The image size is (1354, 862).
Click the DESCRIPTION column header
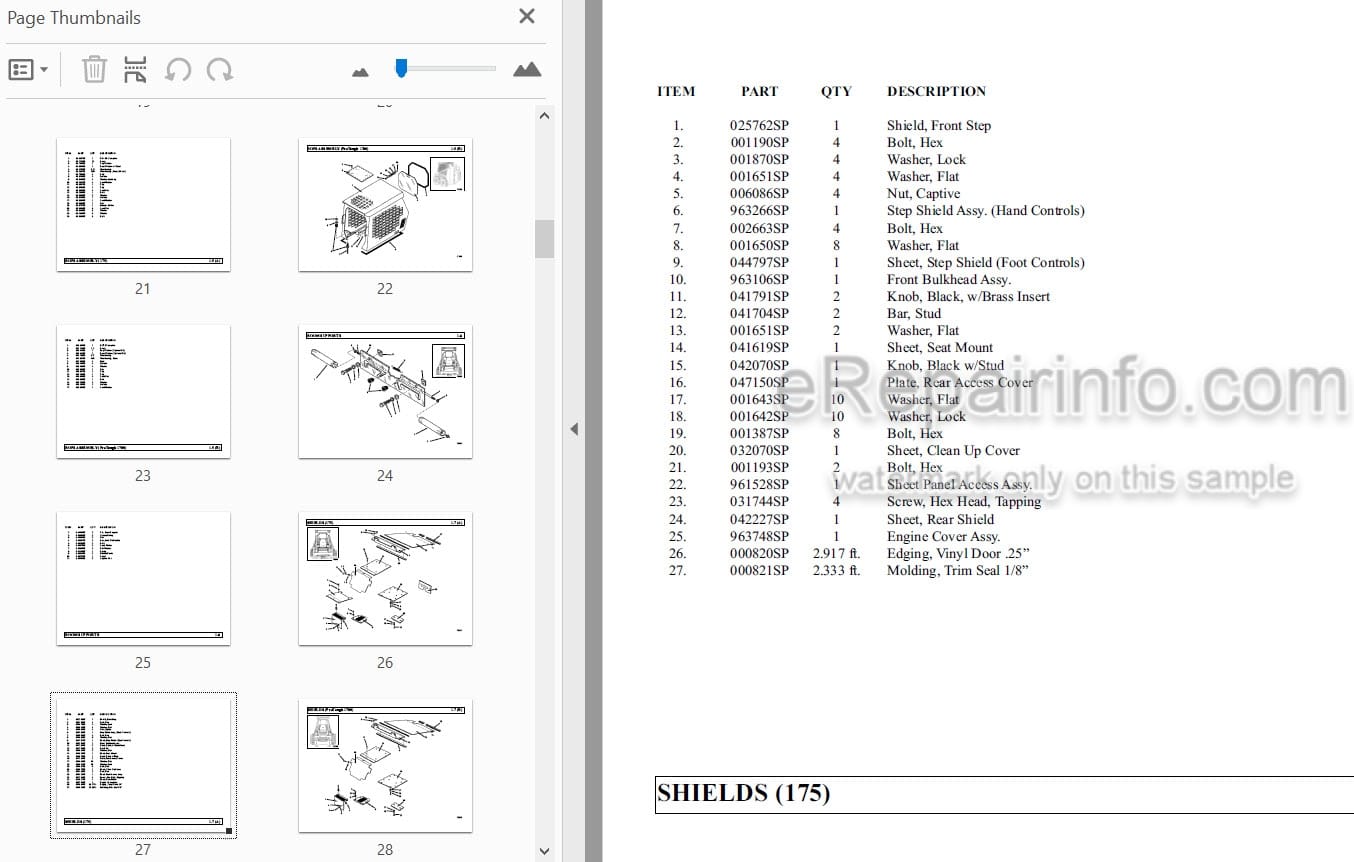[936, 91]
